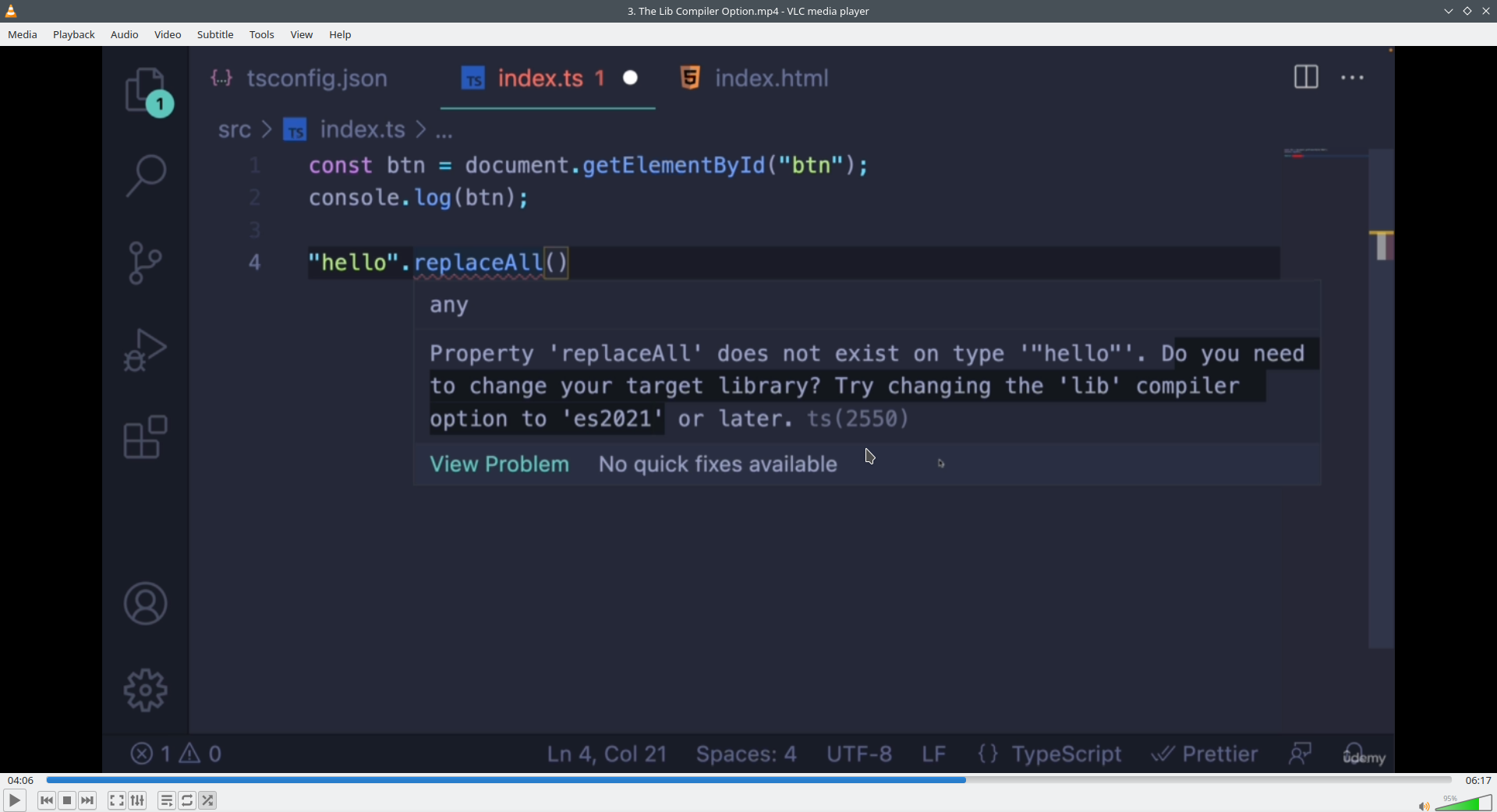The width and height of the screenshot is (1497, 812).
Task: Open the Media menu
Action: pos(23,34)
